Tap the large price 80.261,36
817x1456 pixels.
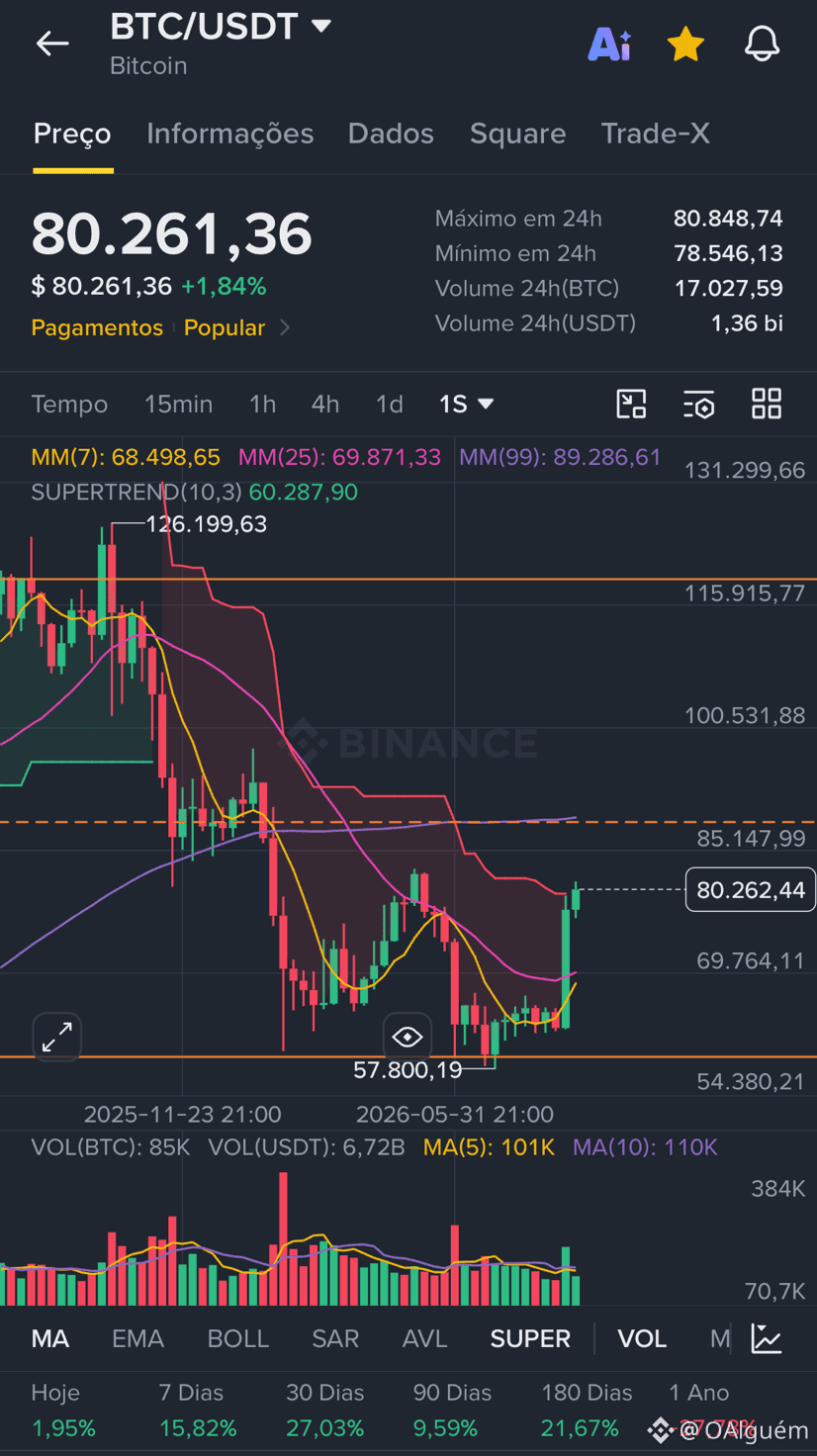coord(172,234)
